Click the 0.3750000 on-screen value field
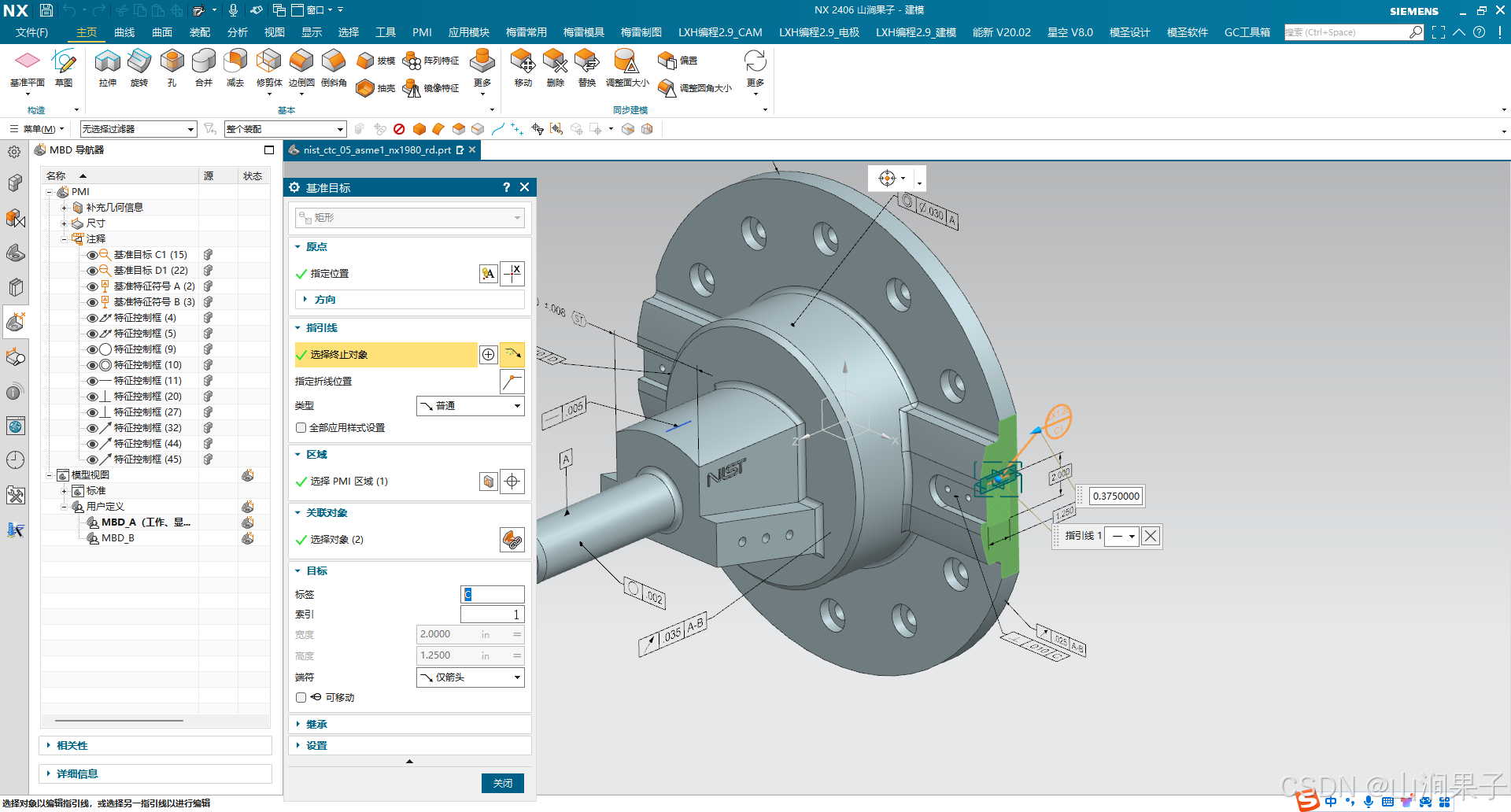This screenshot has width=1511, height=812. (1115, 496)
